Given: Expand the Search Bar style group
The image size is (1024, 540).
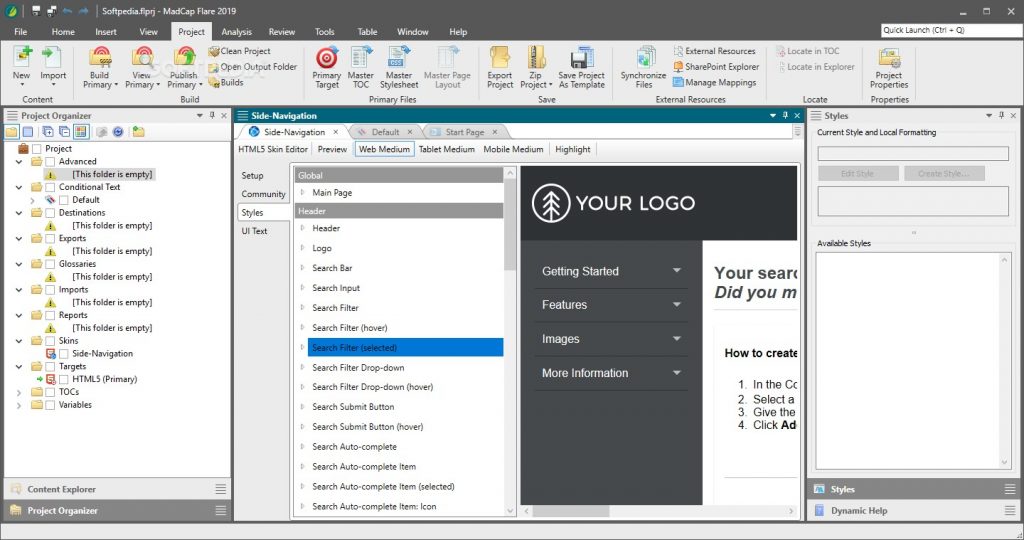Looking at the screenshot, I should (303, 268).
